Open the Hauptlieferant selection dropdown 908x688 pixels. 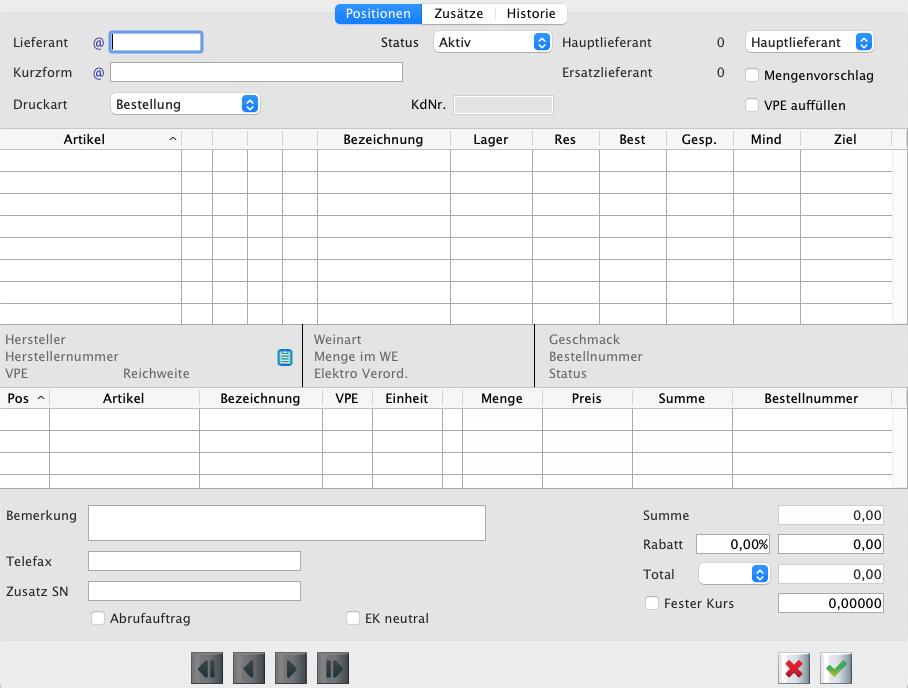pos(810,42)
